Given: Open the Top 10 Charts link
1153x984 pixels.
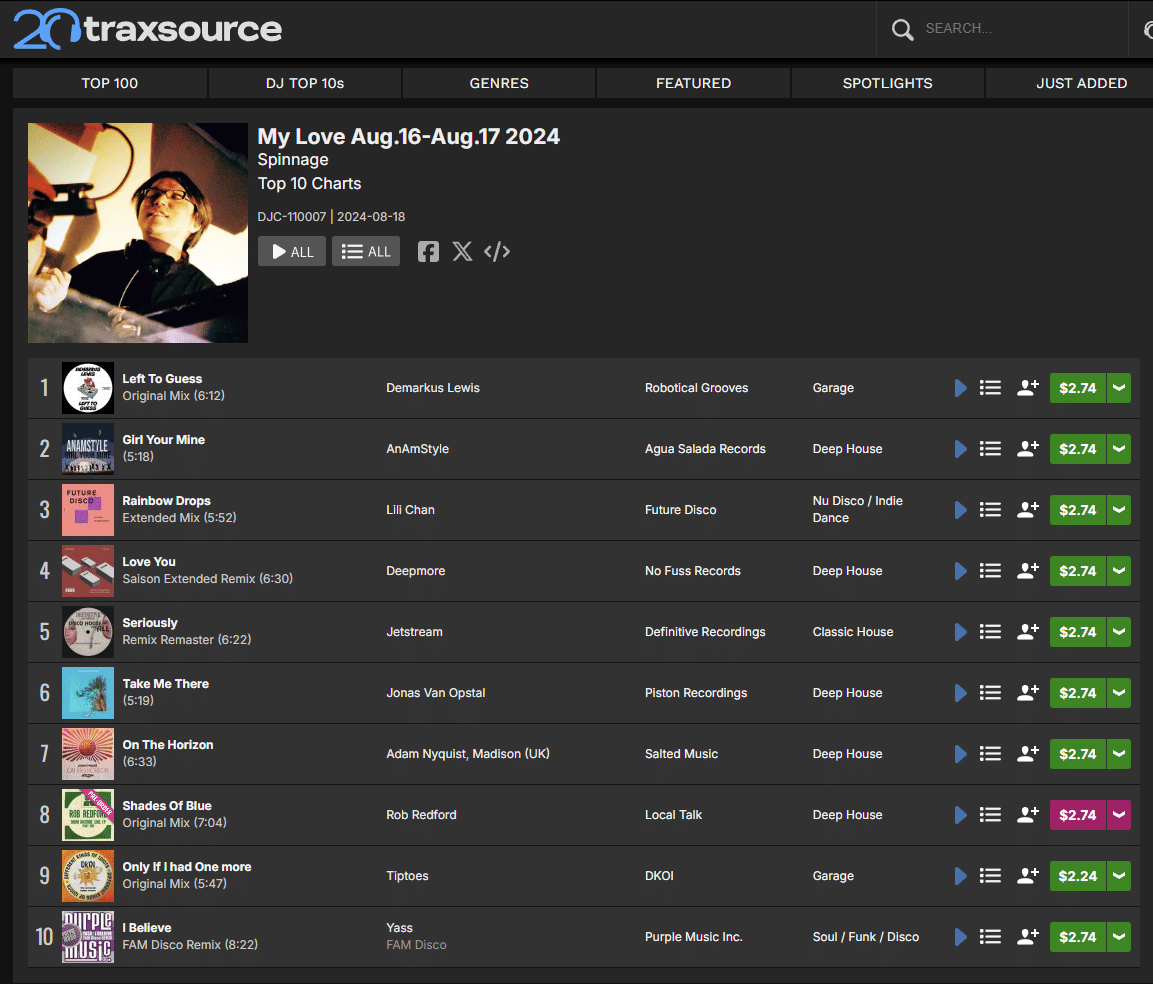Looking at the screenshot, I should point(310,184).
